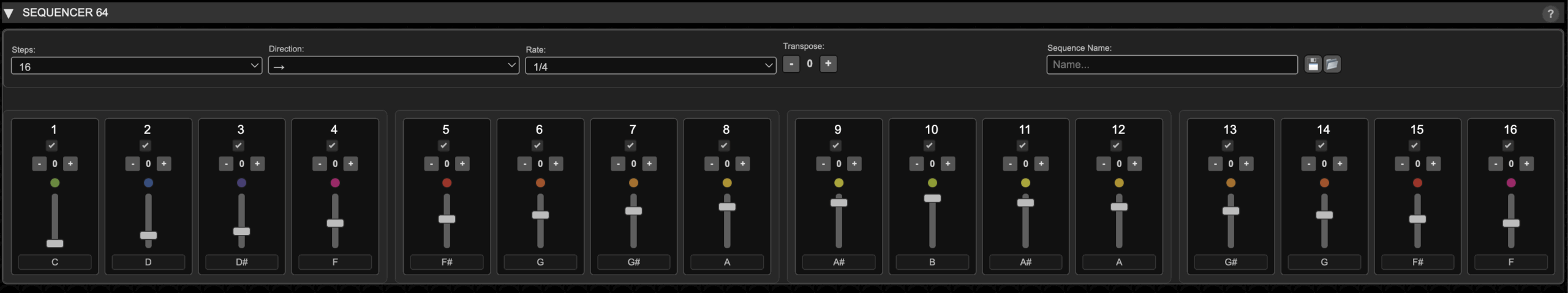Screen dimensions: 1568x293
Task: Click step 16 magenta color dot
Action: pyautogui.click(x=1511, y=183)
